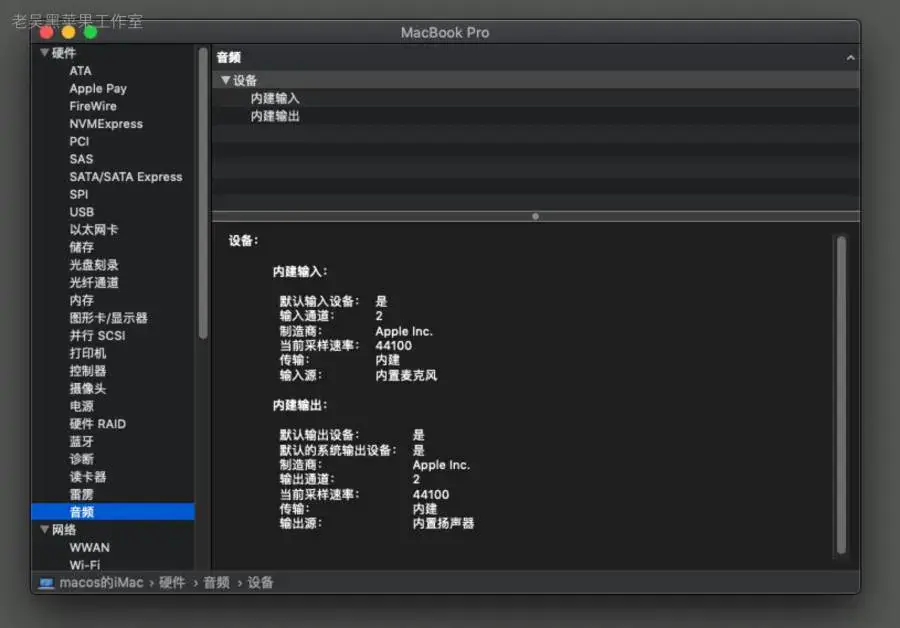This screenshot has width=900, height=628.
Task: Click the 默认的系统输出设备 label
Action: 338,450
